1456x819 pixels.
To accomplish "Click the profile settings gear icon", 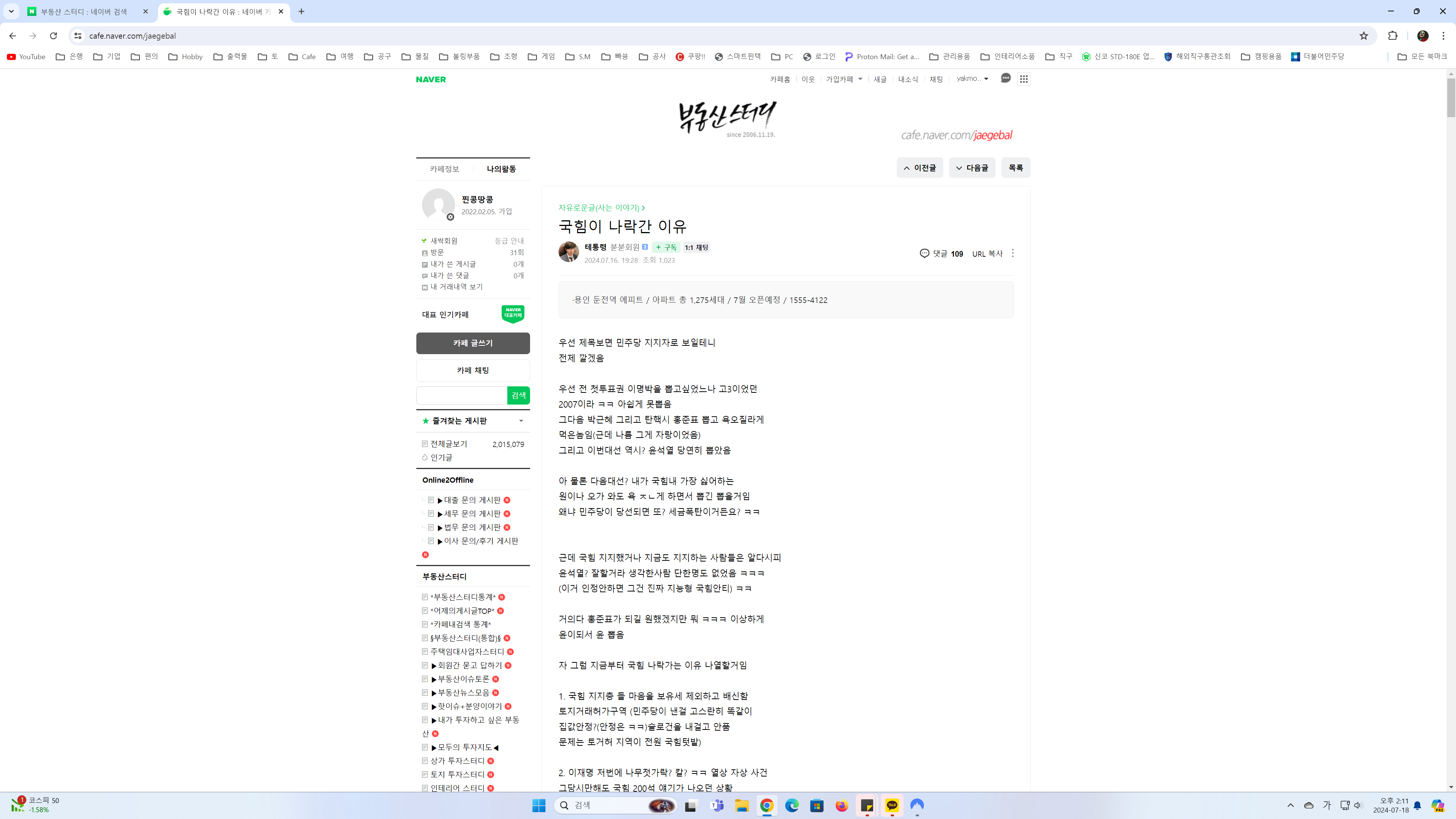I will coord(450,217).
